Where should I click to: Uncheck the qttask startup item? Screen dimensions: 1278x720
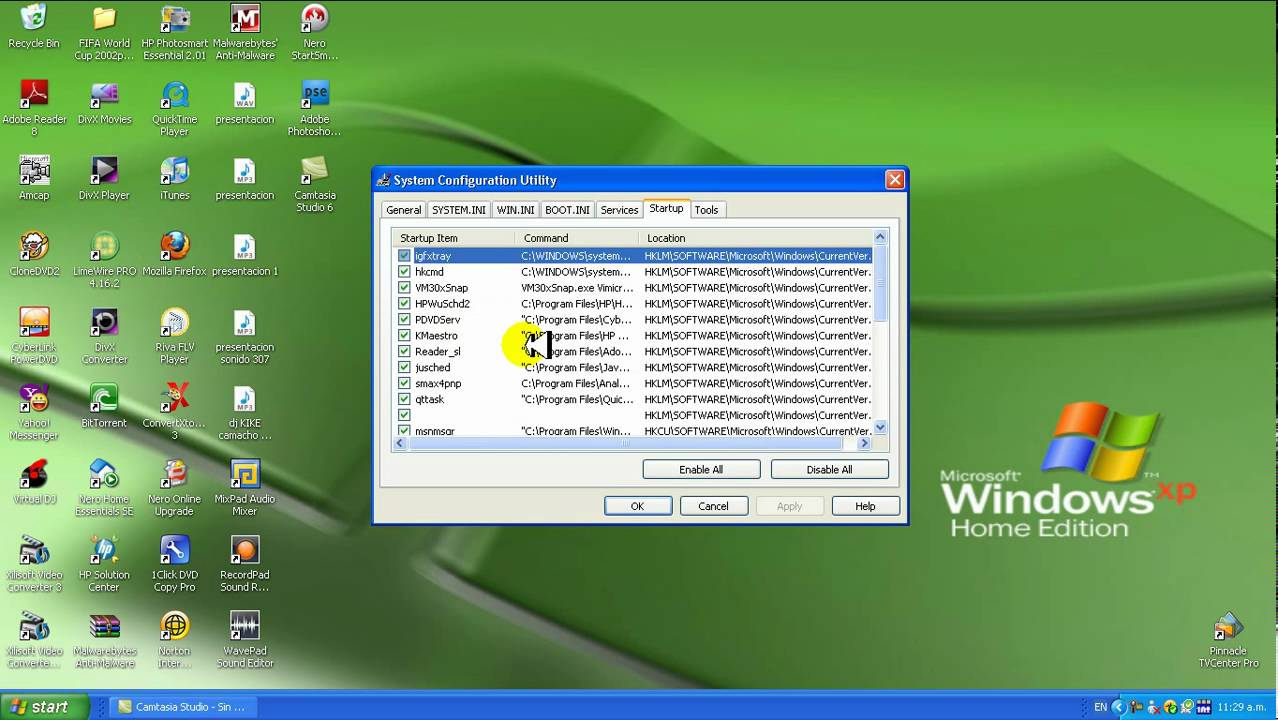coord(404,400)
